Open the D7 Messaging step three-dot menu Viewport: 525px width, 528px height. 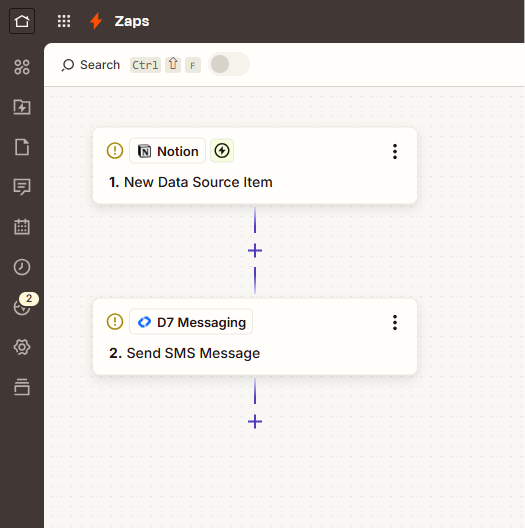pyautogui.click(x=395, y=323)
